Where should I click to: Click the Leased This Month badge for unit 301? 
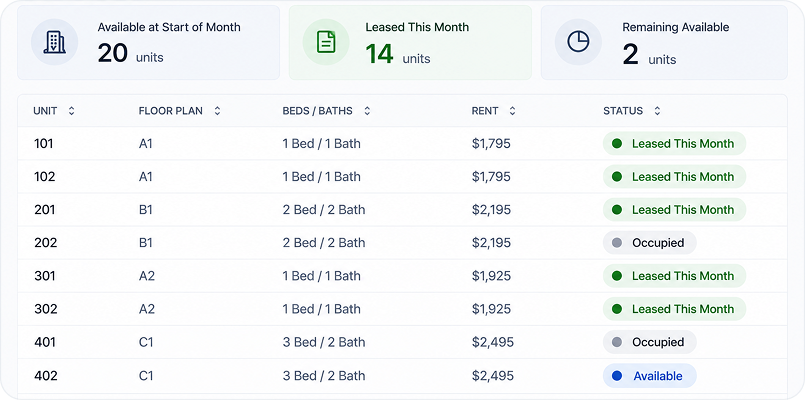click(x=674, y=276)
